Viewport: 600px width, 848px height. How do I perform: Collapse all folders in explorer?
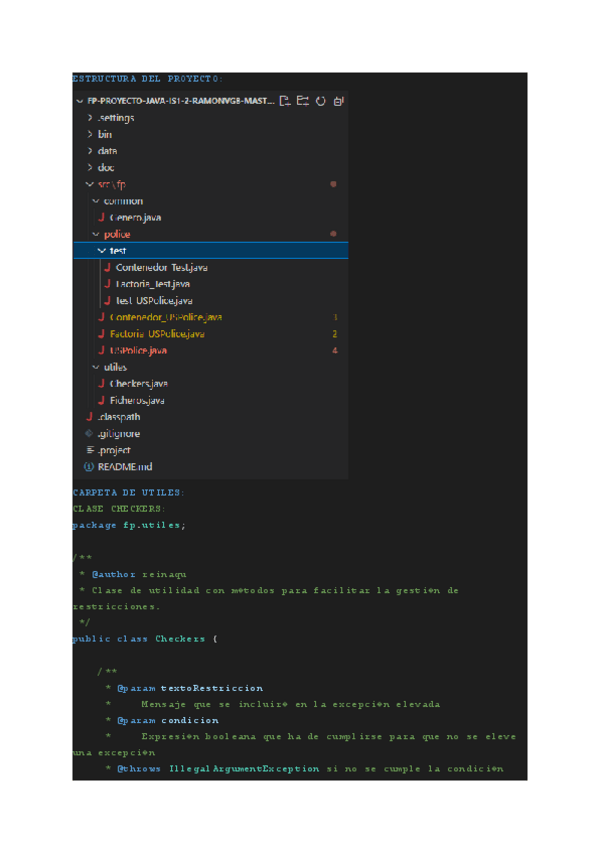tap(338, 101)
